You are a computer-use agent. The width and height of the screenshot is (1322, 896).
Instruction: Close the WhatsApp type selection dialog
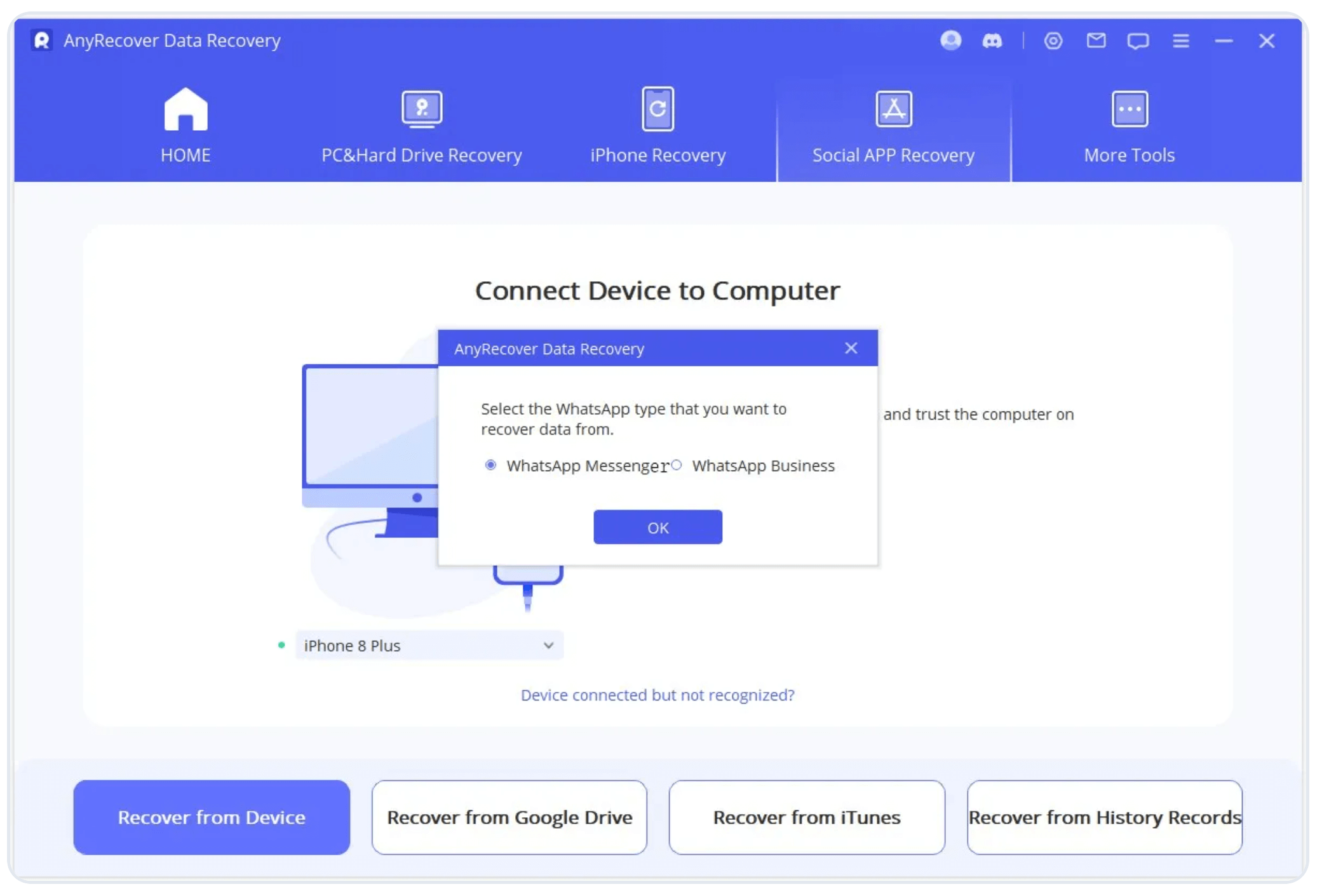pyautogui.click(x=851, y=348)
